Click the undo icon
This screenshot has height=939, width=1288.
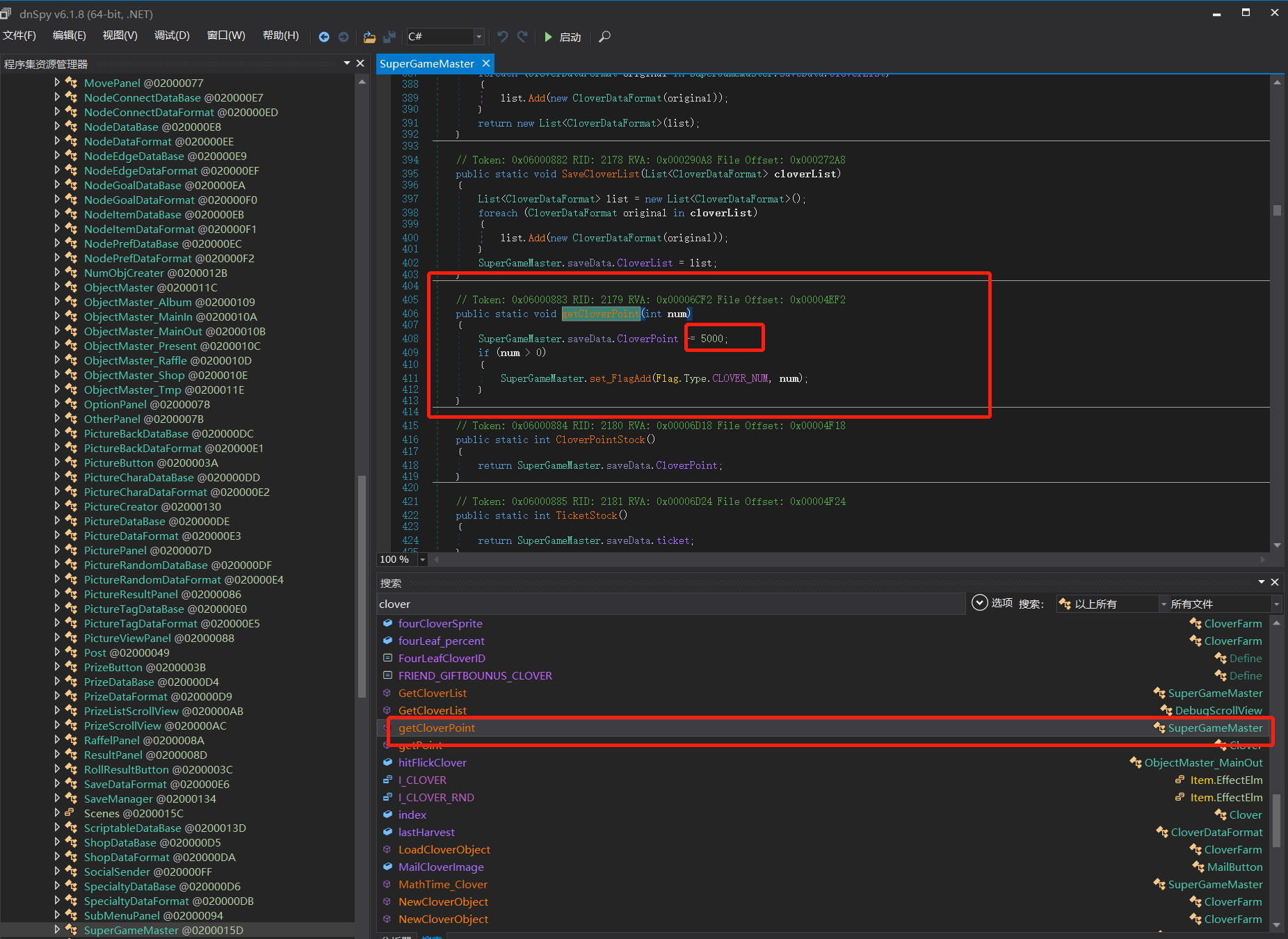tap(503, 37)
